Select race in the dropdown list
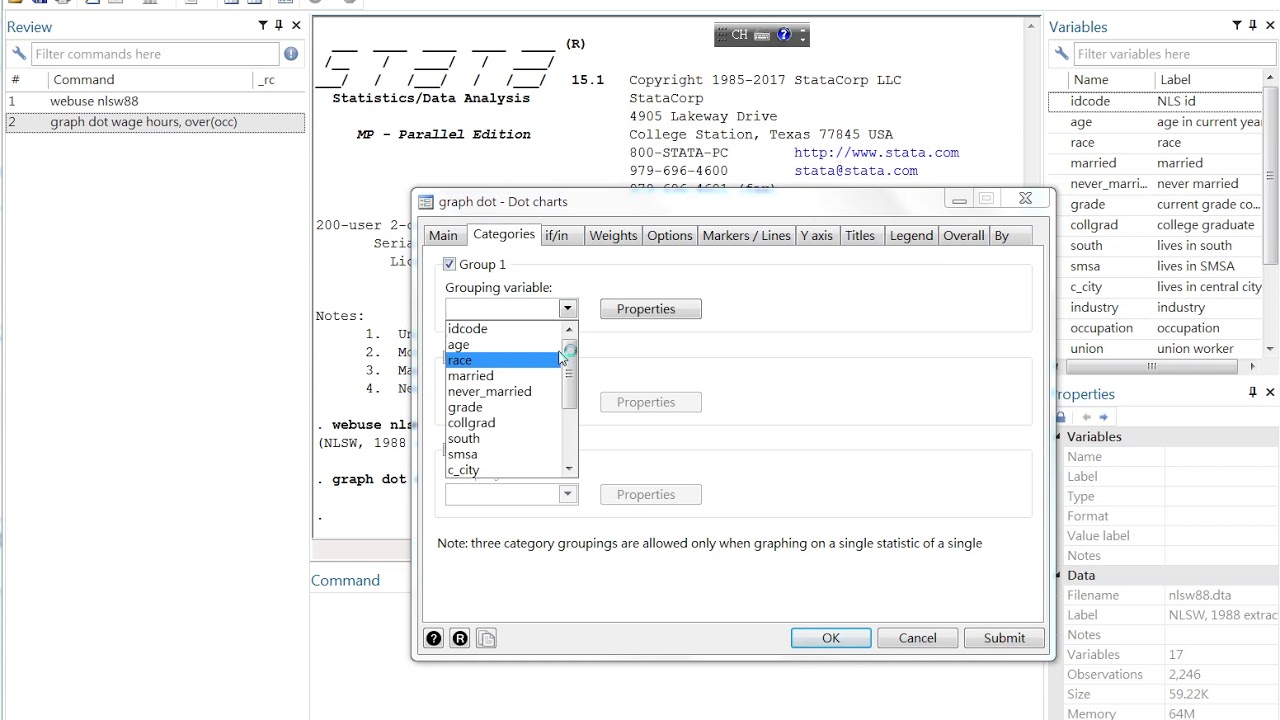Screen dimensions: 1280x720 pyautogui.click(x=504, y=360)
